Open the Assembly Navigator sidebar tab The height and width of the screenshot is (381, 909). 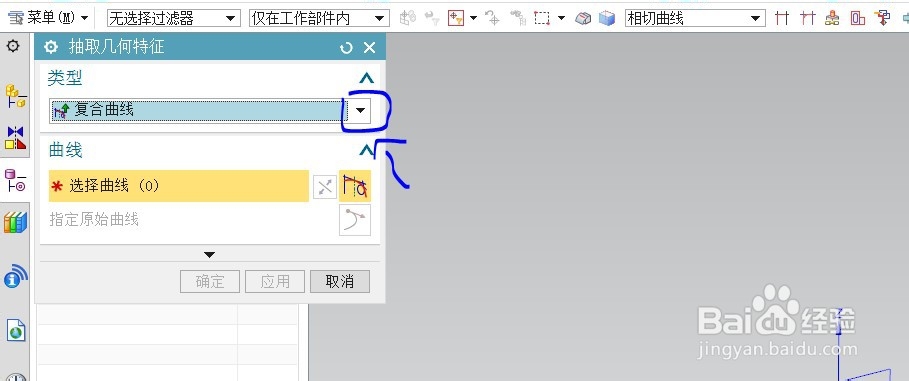16,95
